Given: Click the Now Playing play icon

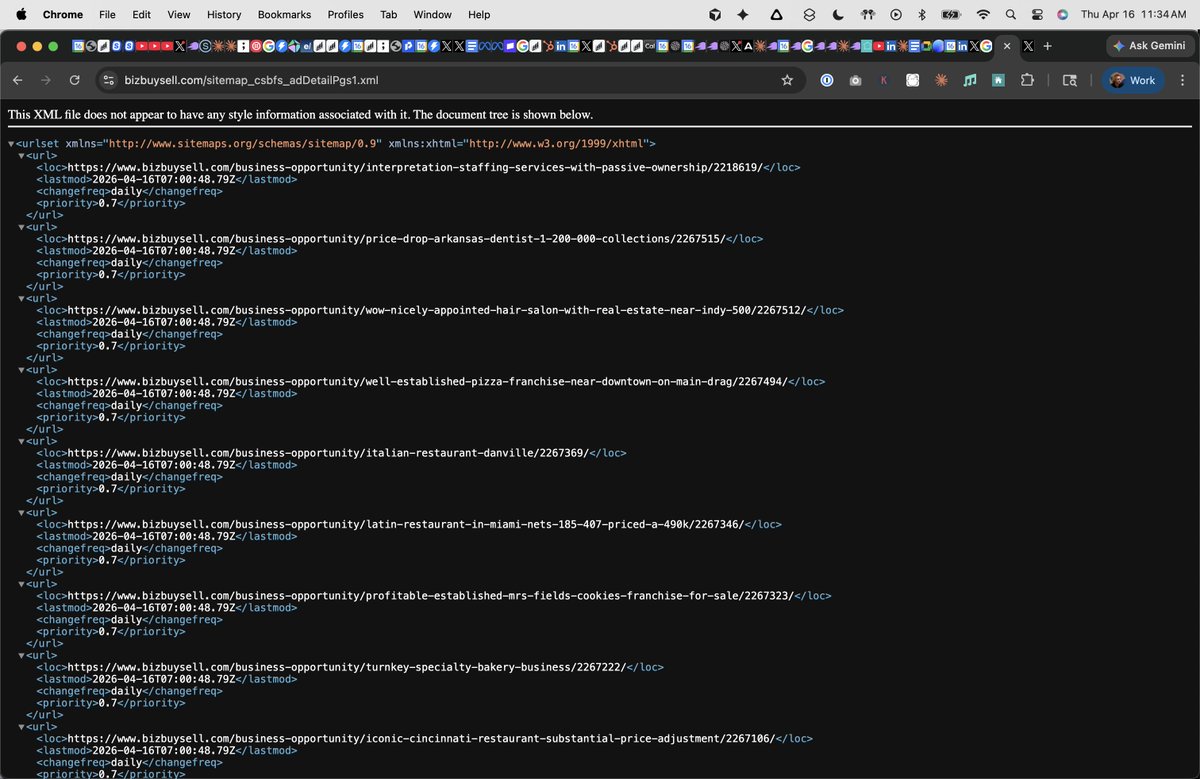Looking at the screenshot, I should pyautogui.click(x=895, y=14).
